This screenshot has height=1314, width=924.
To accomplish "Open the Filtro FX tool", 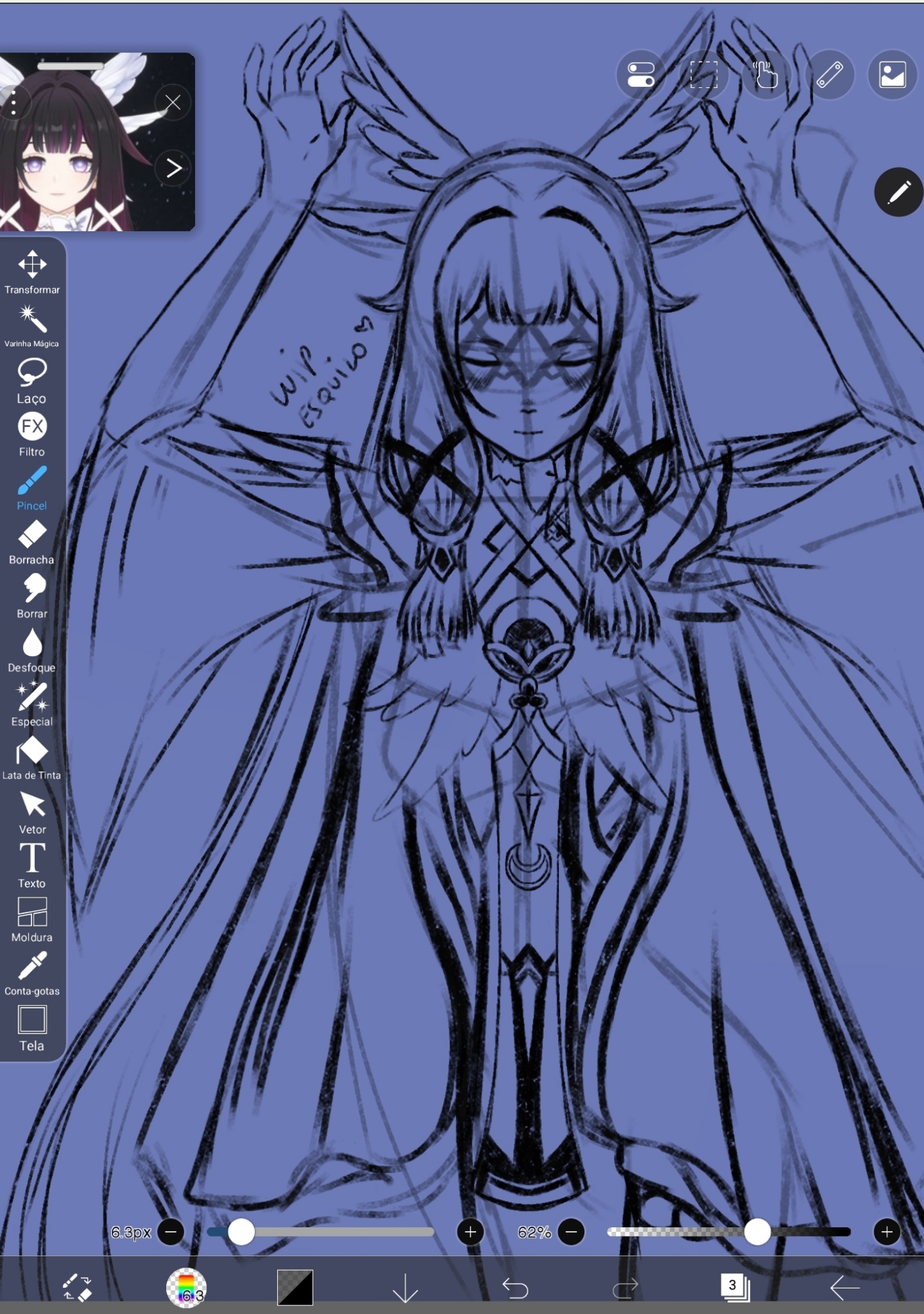I will tap(32, 434).
